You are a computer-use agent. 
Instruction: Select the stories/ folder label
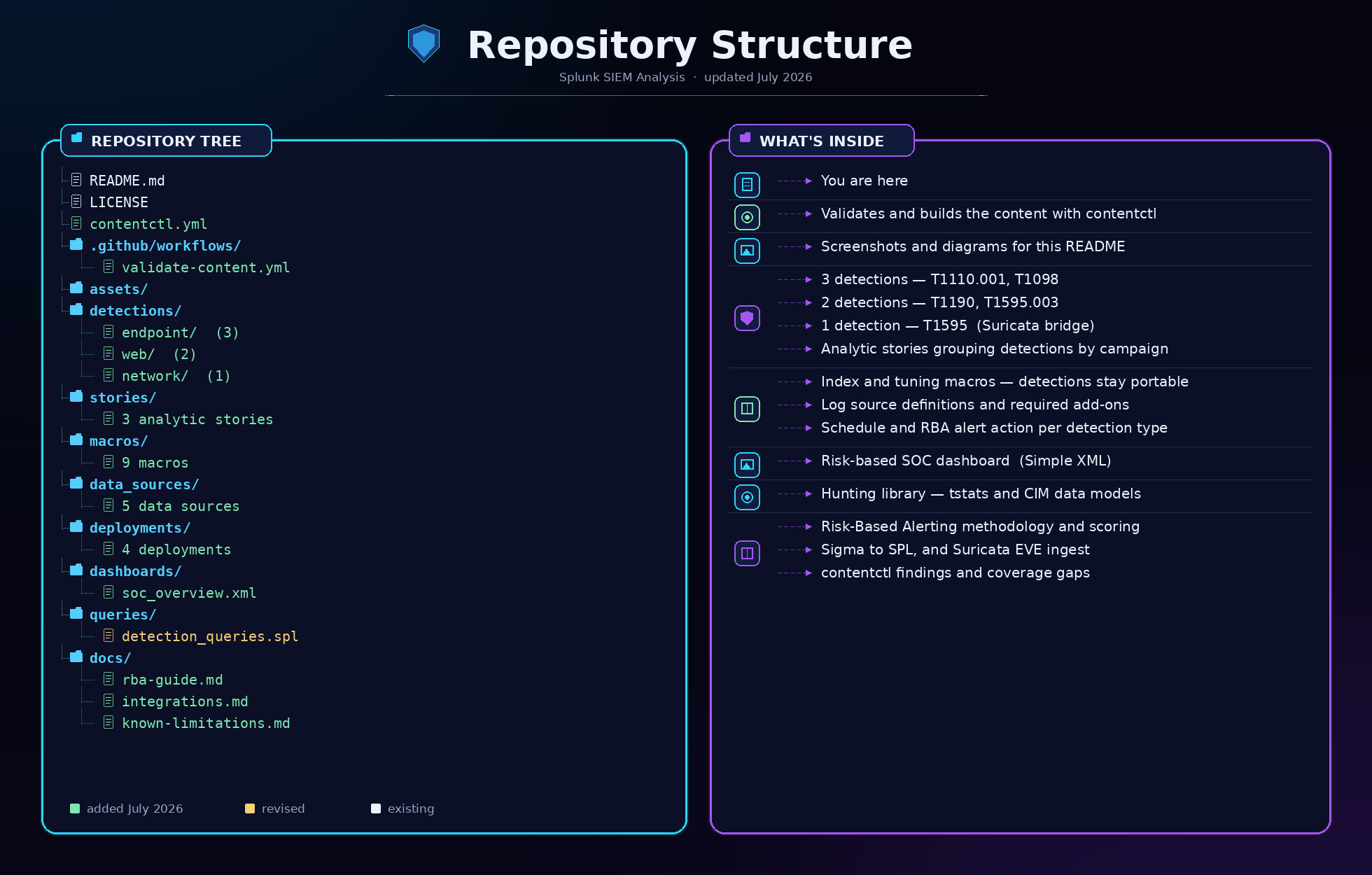[122, 398]
